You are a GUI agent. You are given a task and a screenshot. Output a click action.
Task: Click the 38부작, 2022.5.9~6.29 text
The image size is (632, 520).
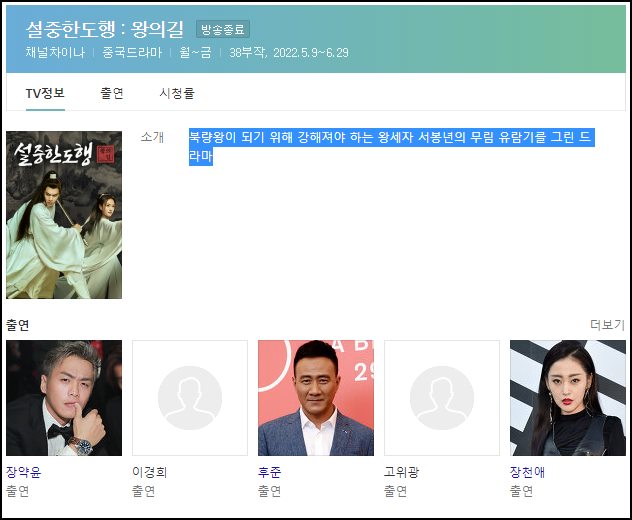coord(289,52)
